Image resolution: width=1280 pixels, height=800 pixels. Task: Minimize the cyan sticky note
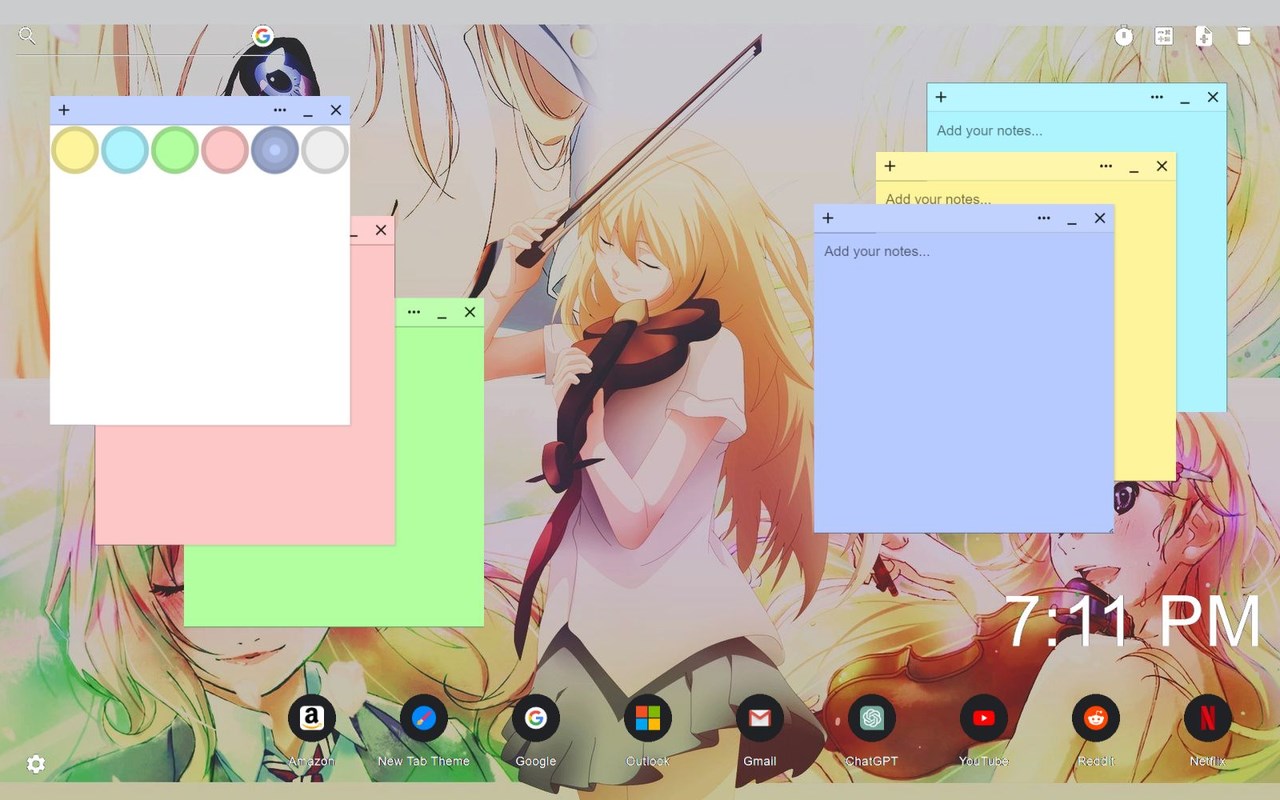(x=1185, y=98)
